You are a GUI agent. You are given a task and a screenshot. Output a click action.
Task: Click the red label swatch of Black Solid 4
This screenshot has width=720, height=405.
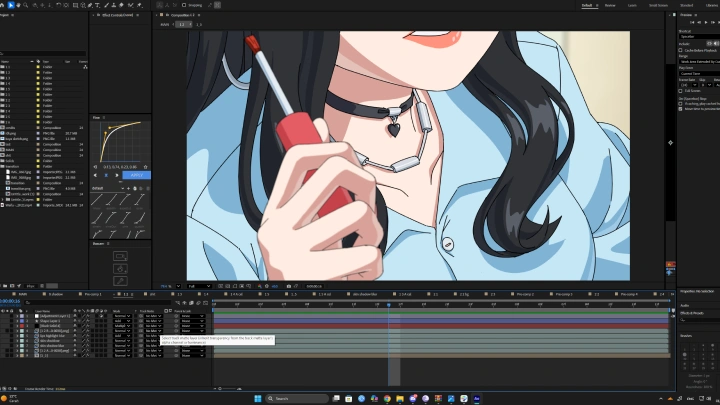[22, 326]
